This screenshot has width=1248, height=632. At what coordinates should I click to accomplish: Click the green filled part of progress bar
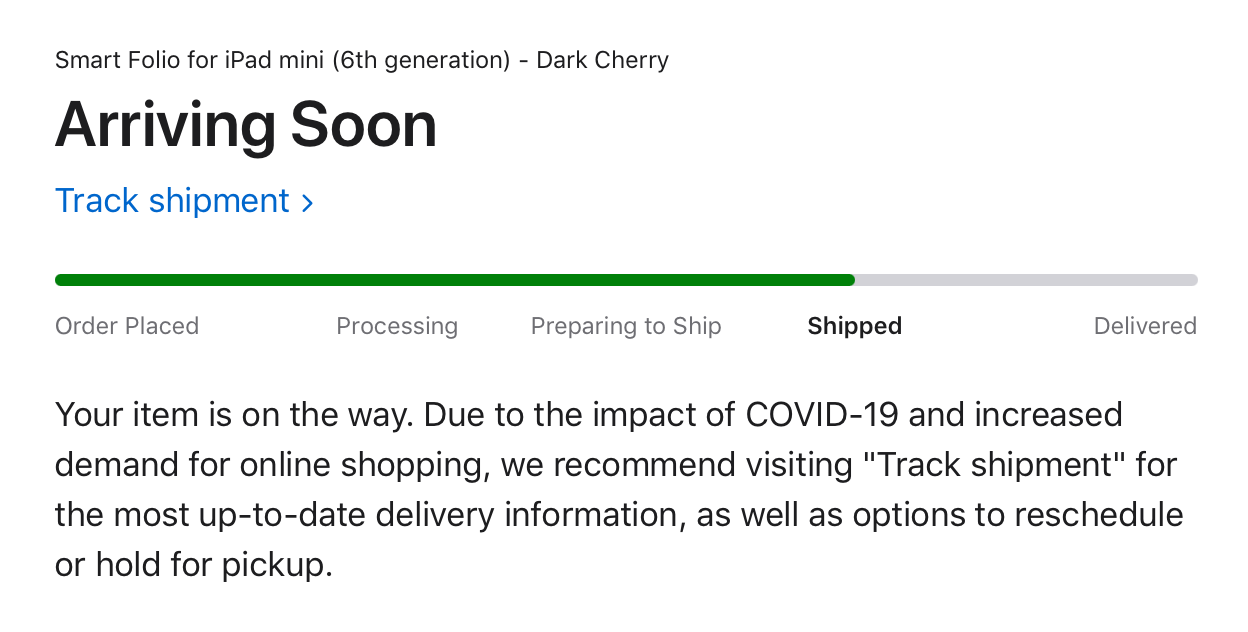tap(450, 280)
